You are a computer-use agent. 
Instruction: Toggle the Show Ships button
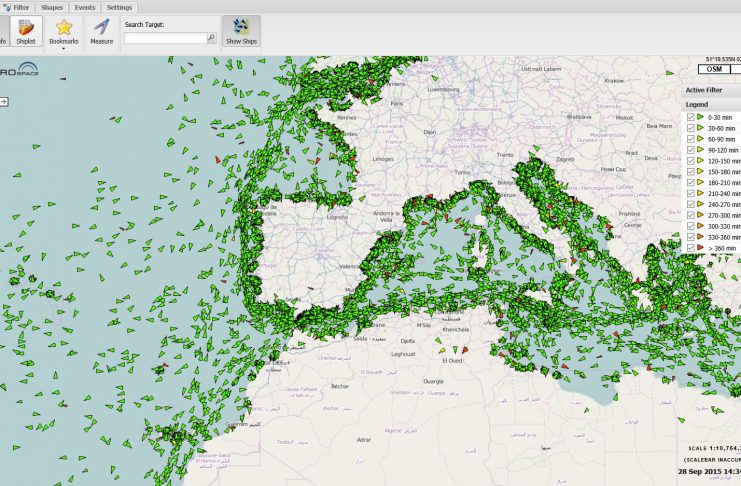click(241, 30)
